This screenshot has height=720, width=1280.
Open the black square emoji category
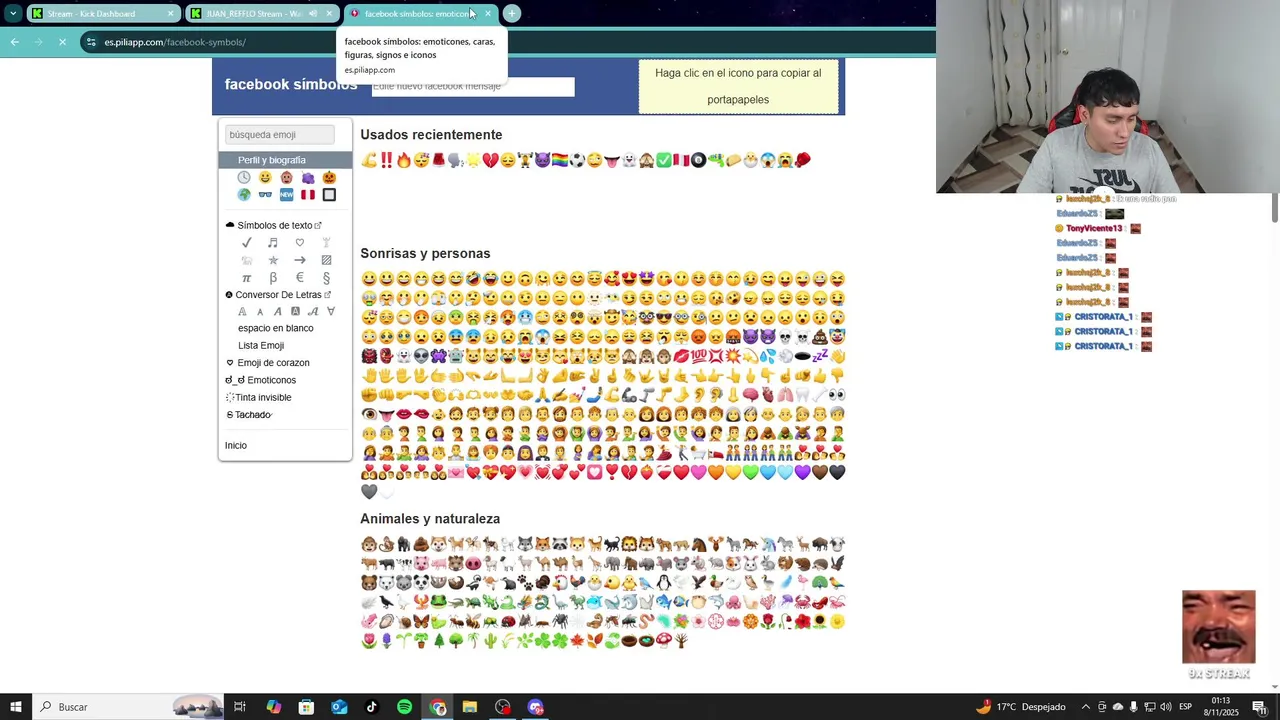pos(329,195)
